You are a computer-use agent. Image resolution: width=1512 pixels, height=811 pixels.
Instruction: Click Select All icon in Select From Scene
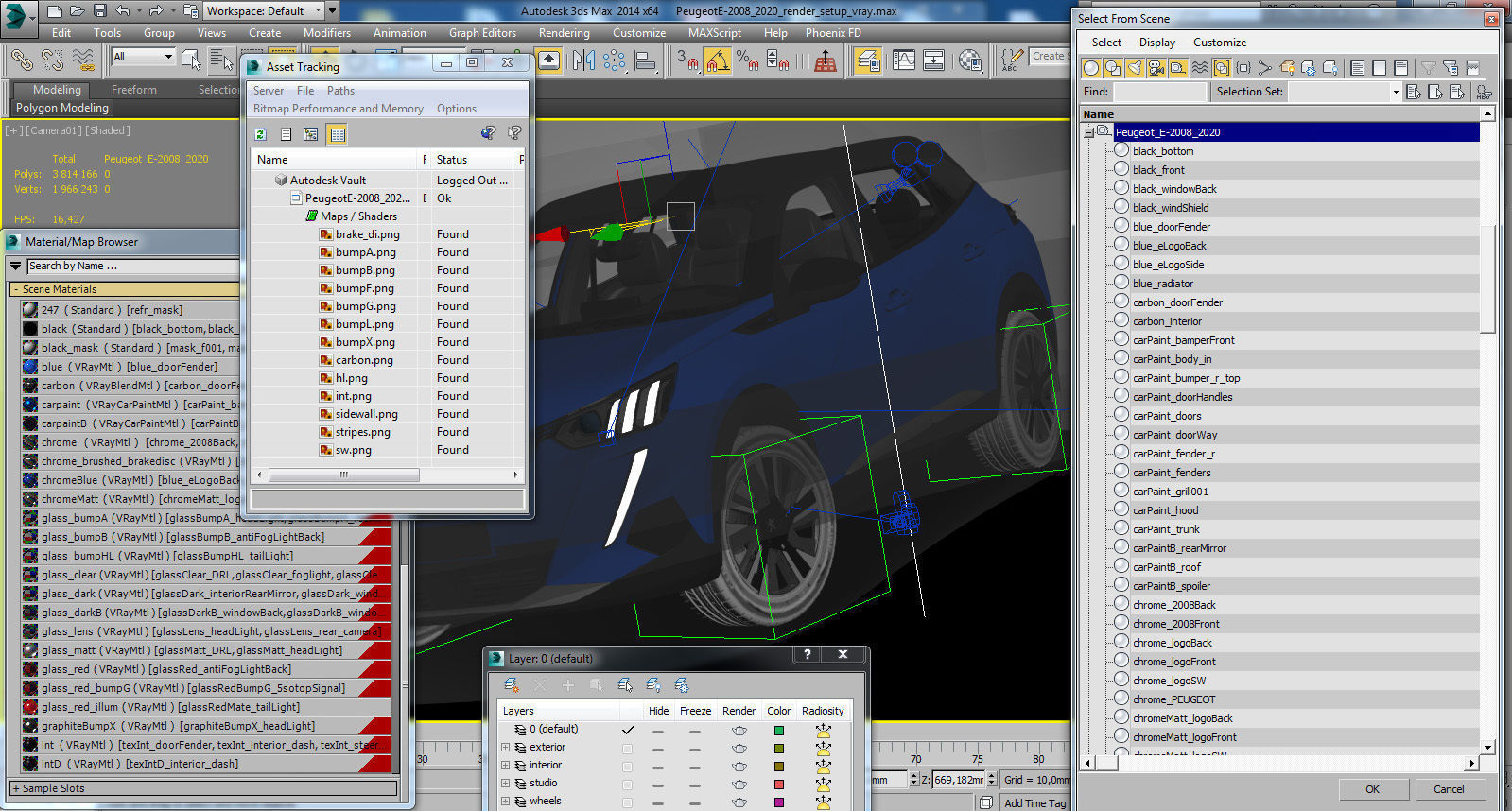pos(1358,68)
